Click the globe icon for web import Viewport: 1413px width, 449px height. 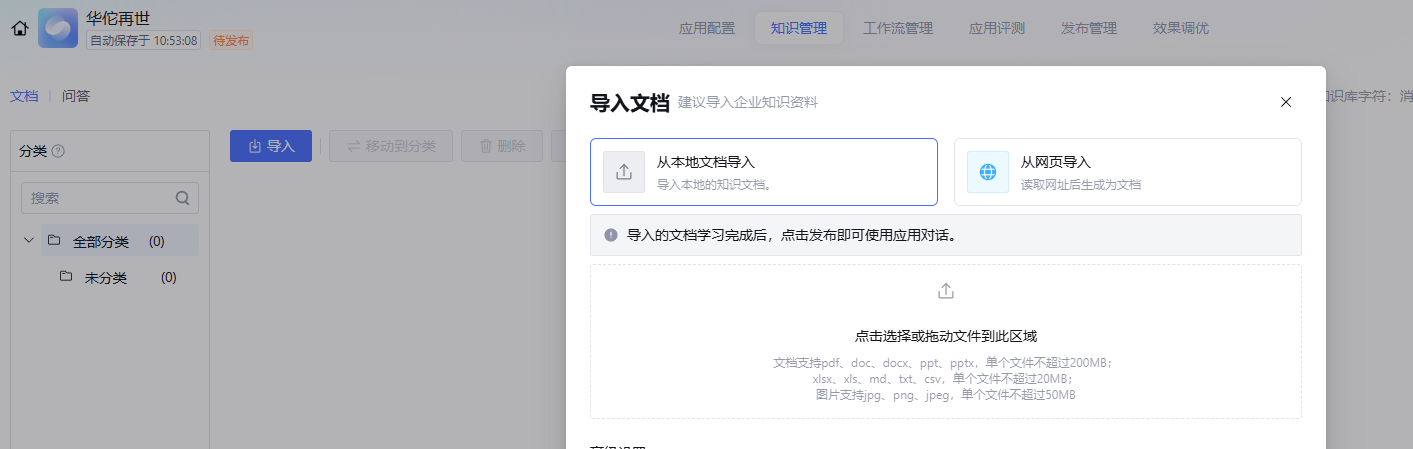[988, 172]
